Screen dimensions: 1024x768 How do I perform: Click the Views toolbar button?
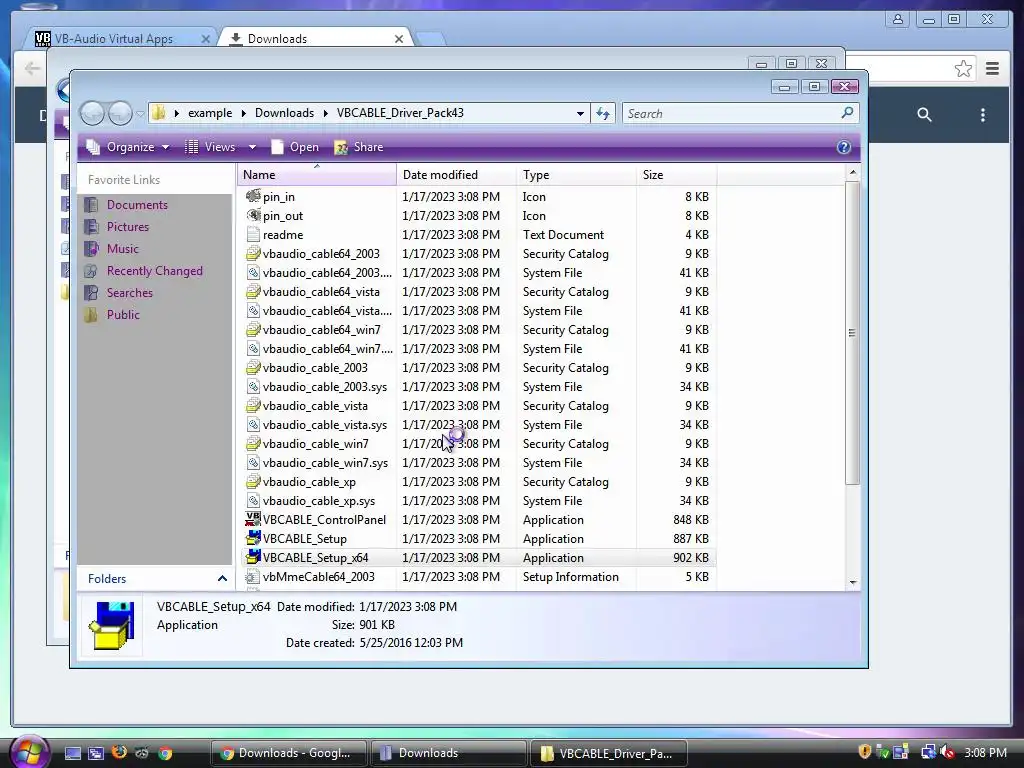pos(211,147)
